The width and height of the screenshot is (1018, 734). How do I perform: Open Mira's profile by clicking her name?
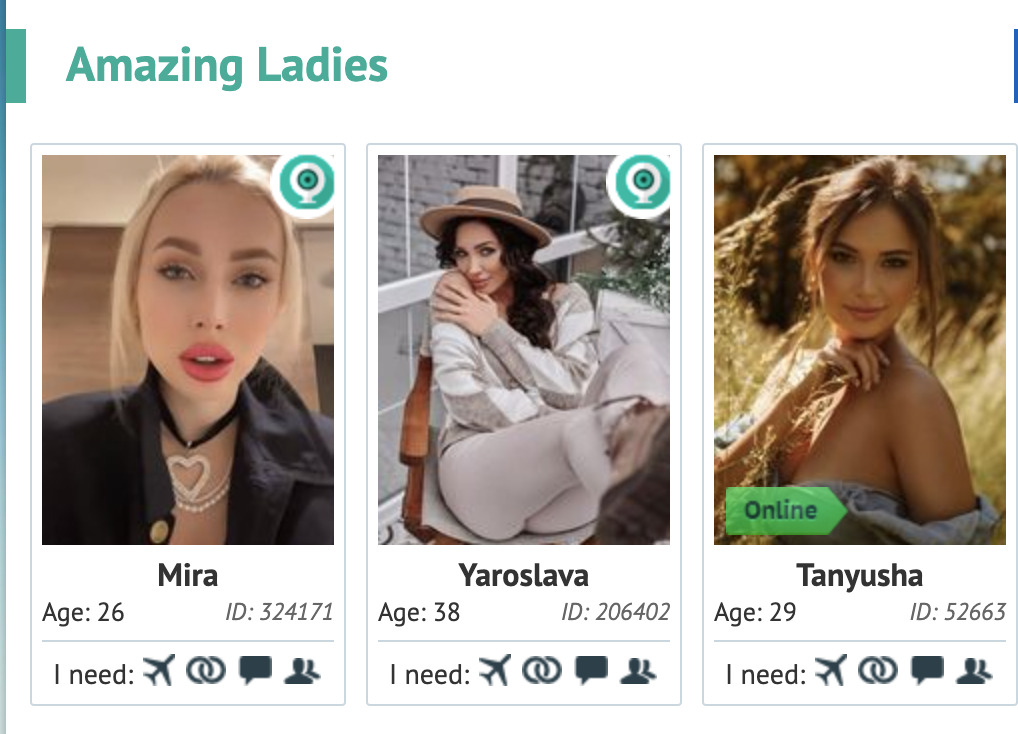[x=188, y=575]
